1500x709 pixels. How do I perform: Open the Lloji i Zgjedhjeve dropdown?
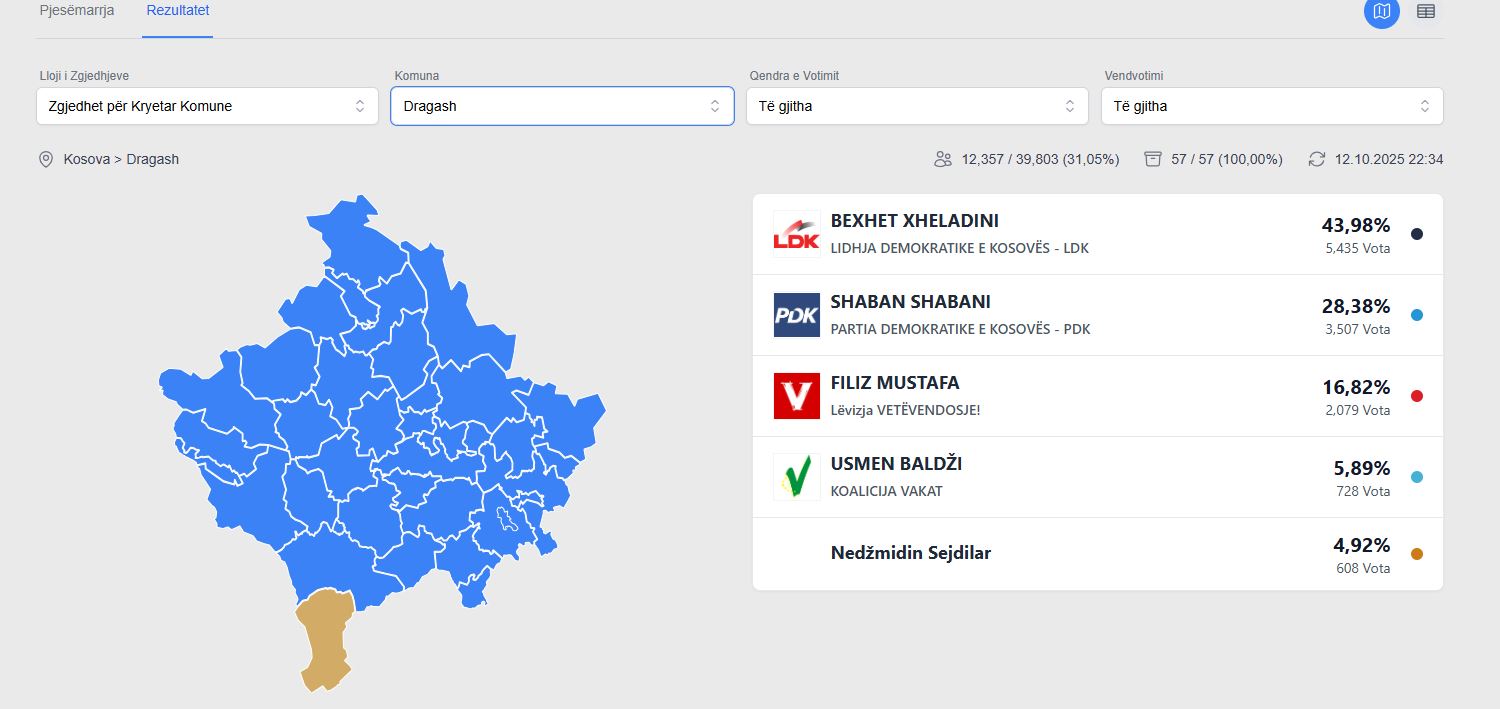[207, 106]
